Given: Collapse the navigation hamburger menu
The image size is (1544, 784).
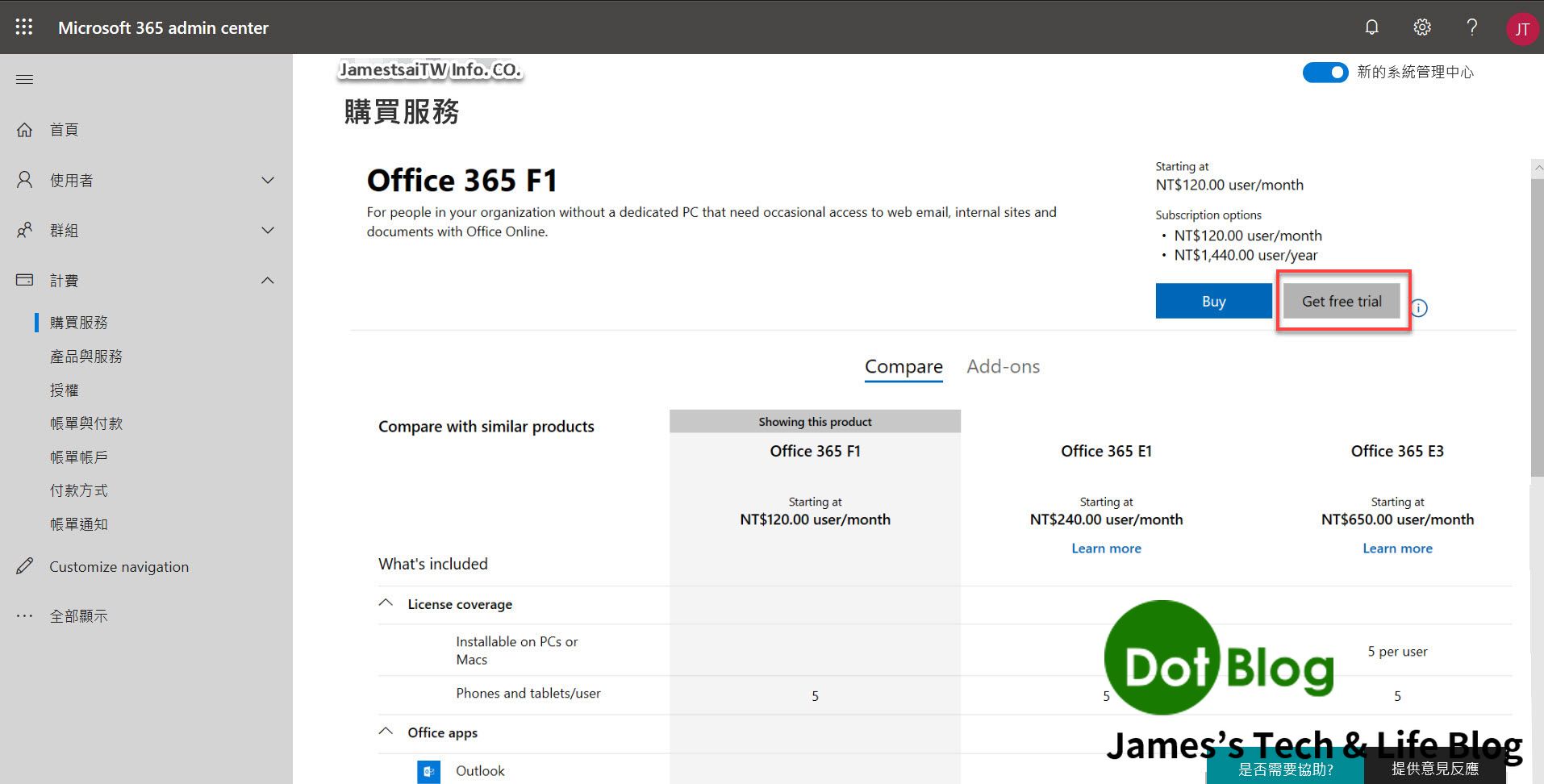Looking at the screenshot, I should 25,79.
